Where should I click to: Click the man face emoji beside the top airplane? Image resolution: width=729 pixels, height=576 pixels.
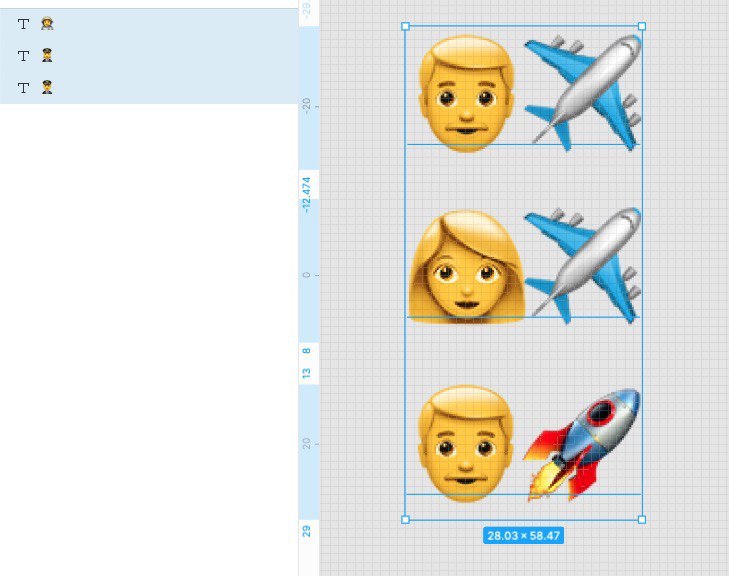tap(466, 93)
